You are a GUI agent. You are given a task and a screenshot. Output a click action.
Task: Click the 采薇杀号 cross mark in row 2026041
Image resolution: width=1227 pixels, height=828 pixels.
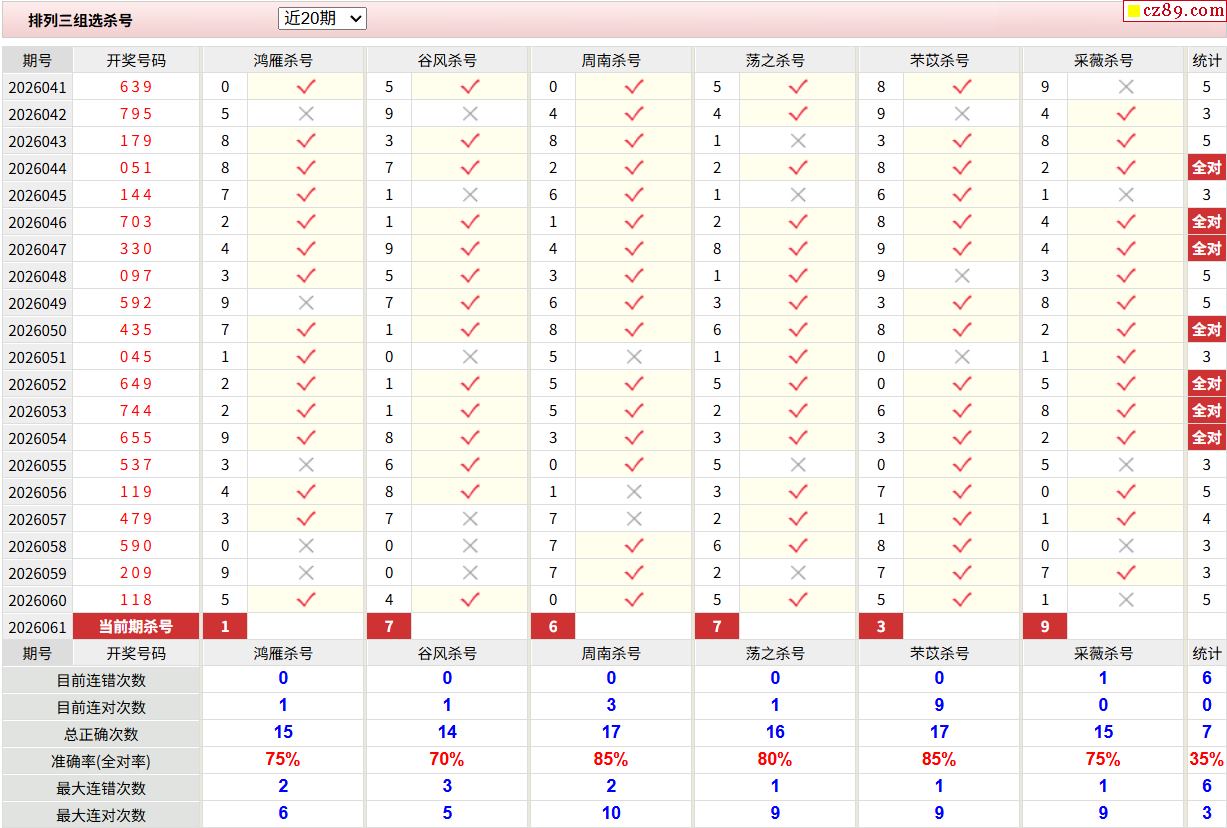(1126, 87)
